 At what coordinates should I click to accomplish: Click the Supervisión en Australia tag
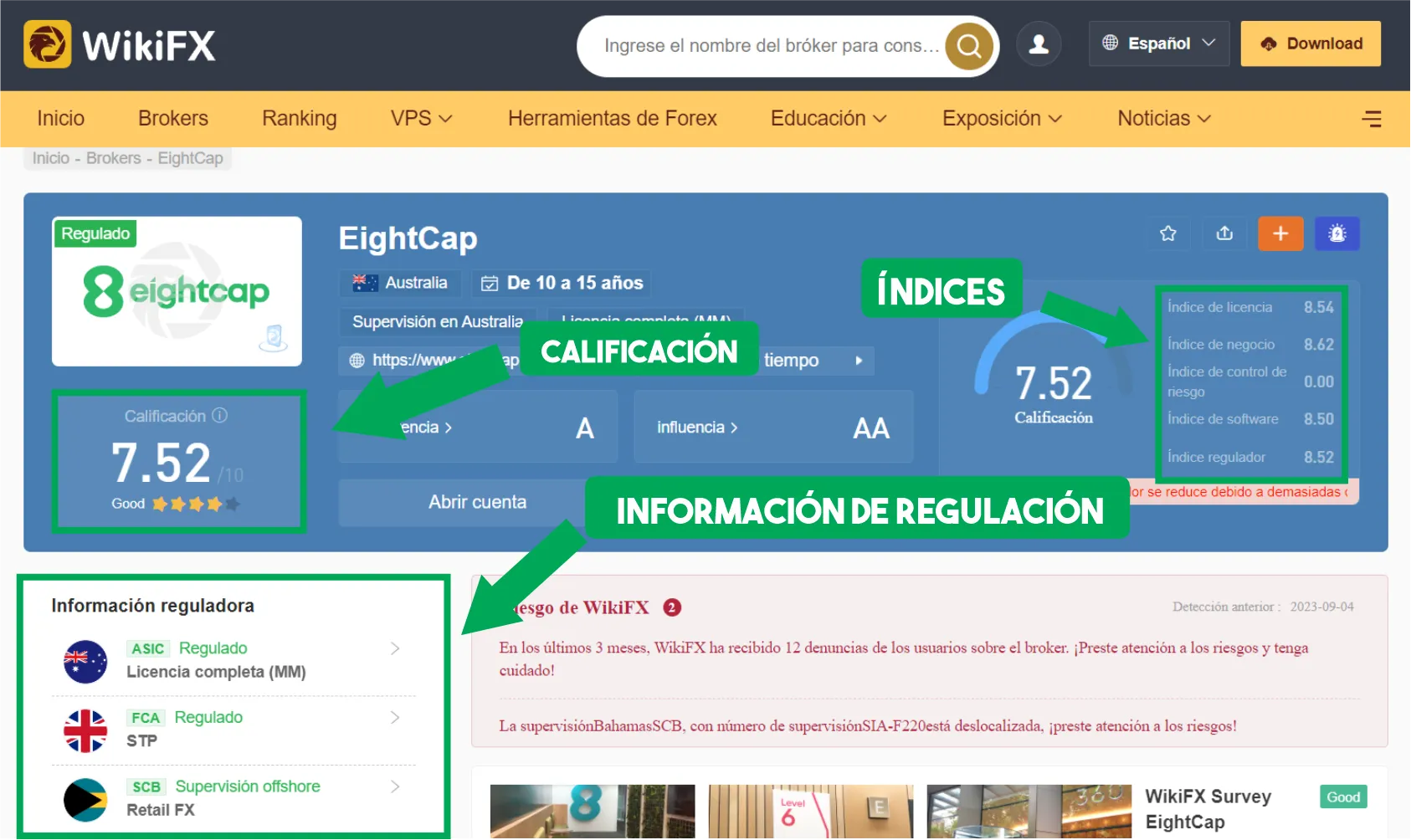(x=438, y=322)
